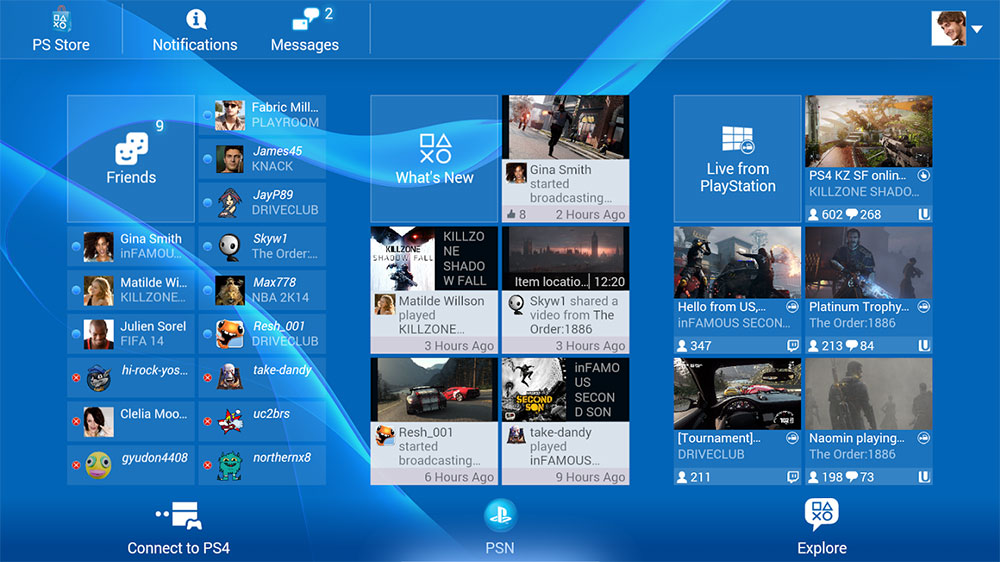Image resolution: width=1000 pixels, height=562 pixels.
Task: Select offline friend Clelia Moo...
Action: pos(131,422)
